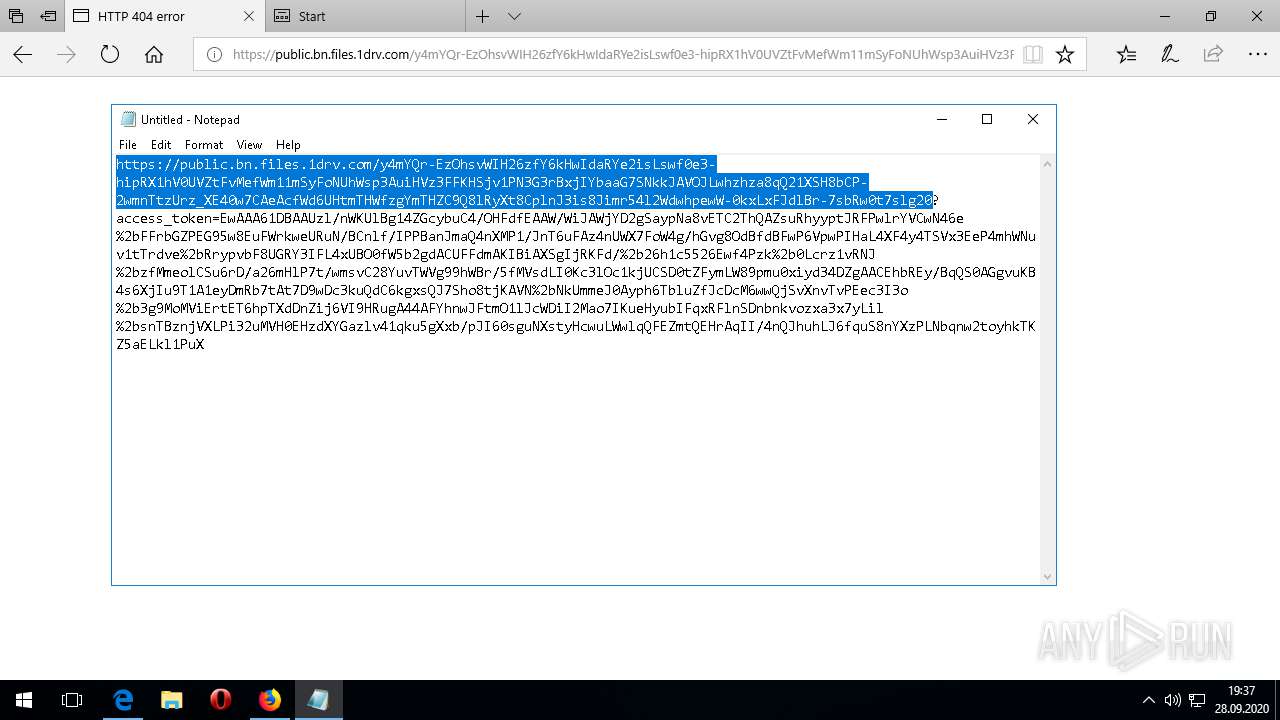Click the highlighted 1drv.com URL text
1280x720 pixels.
(x=525, y=182)
